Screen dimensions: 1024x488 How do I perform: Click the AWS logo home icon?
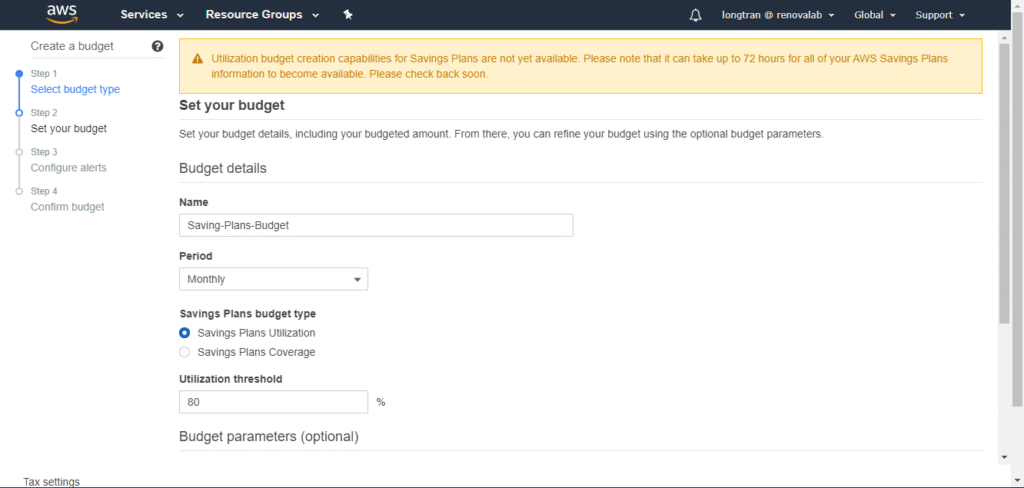point(63,14)
